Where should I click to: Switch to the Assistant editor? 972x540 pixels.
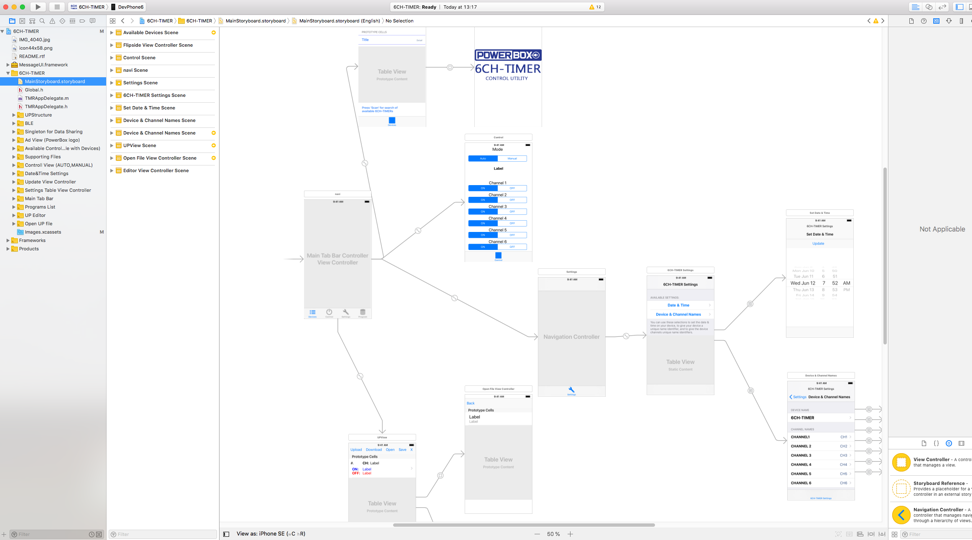[x=928, y=7]
